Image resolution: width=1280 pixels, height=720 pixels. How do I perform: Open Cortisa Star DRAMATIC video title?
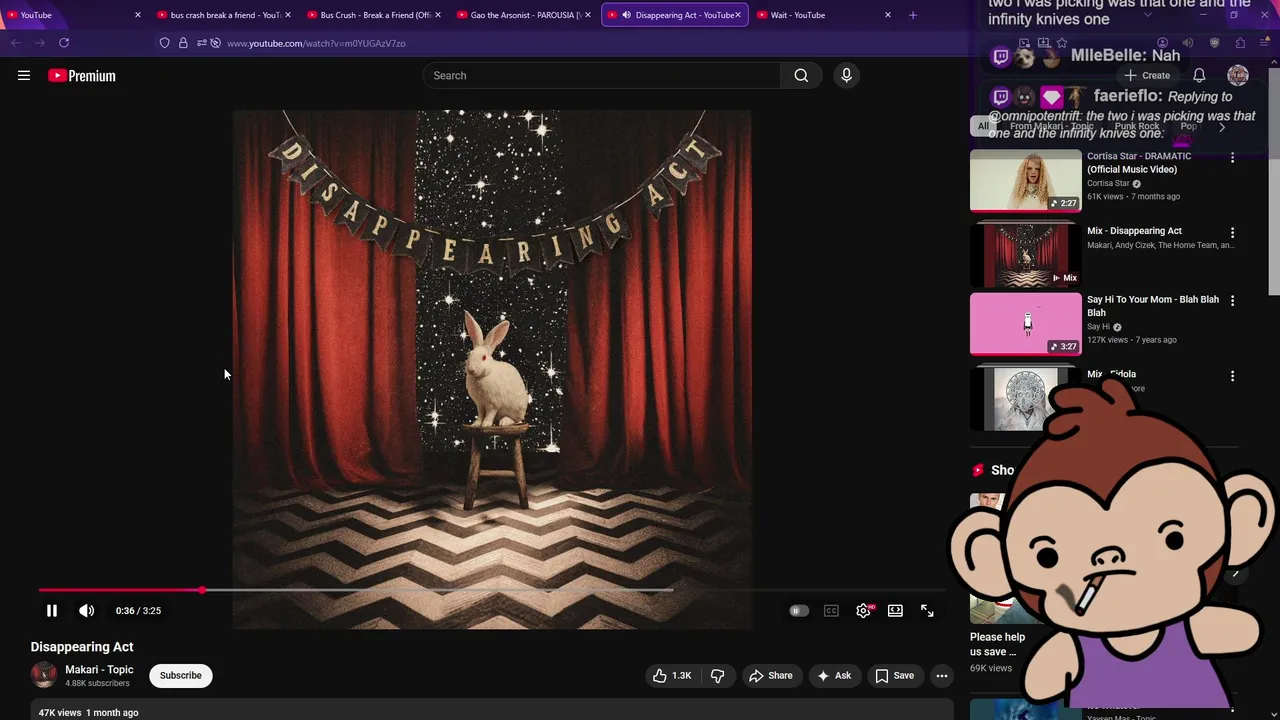pyautogui.click(x=1139, y=163)
